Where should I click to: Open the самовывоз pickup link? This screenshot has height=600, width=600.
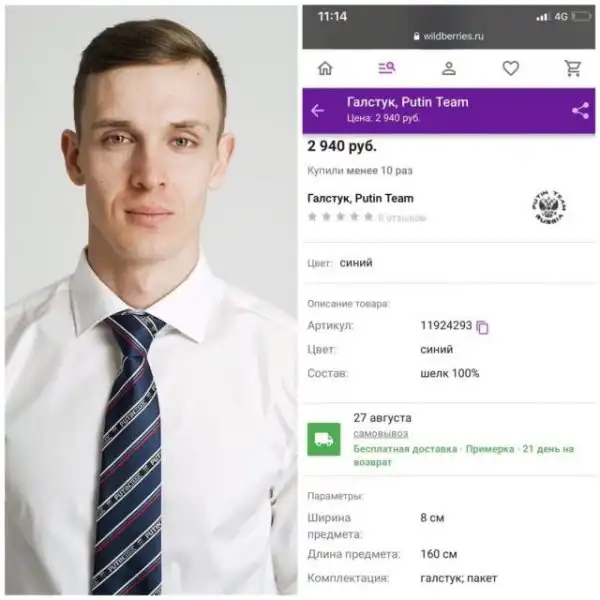click(x=381, y=434)
